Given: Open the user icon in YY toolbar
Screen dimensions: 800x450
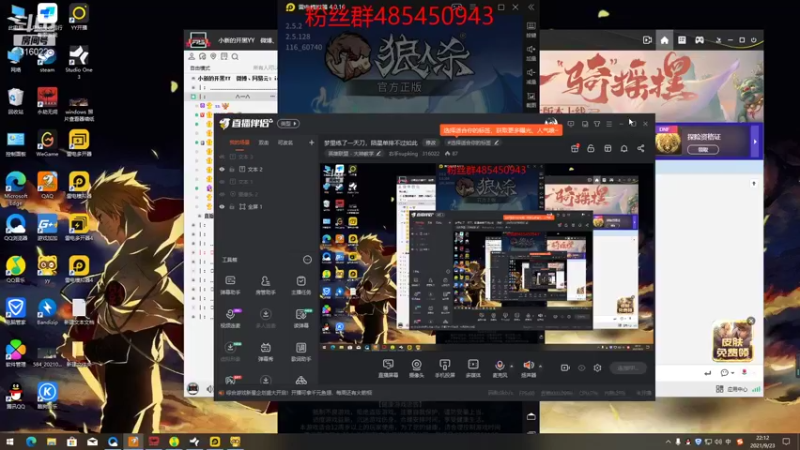Looking at the screenshot, I should coord(192,57).
